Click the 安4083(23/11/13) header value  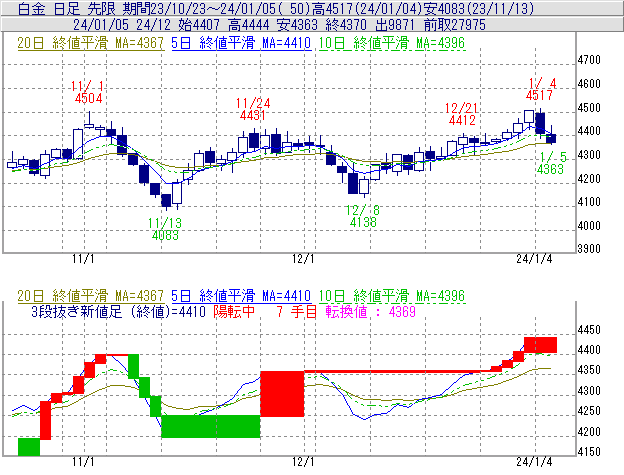click(478, 8)
